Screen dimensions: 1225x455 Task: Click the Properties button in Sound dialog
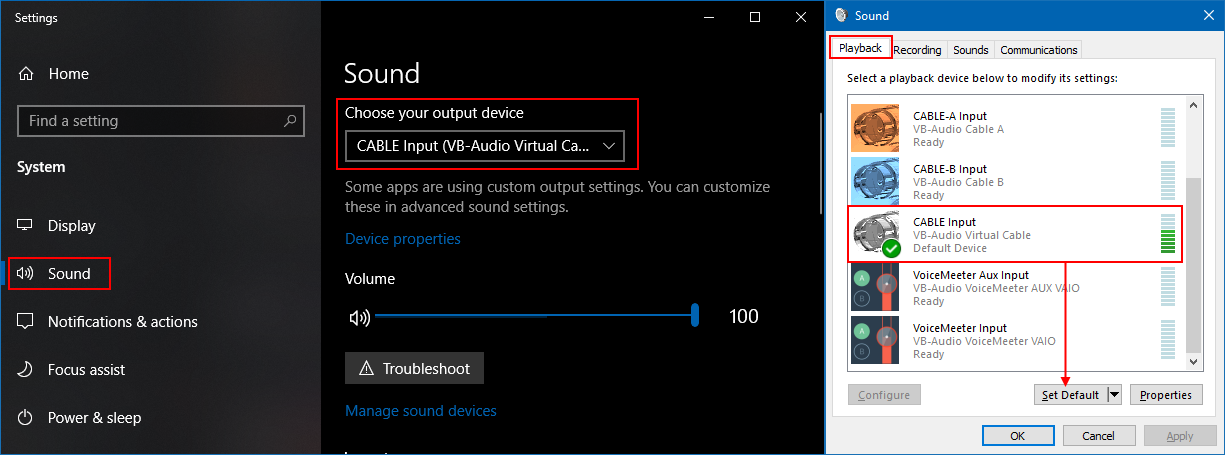[1166, 395]
